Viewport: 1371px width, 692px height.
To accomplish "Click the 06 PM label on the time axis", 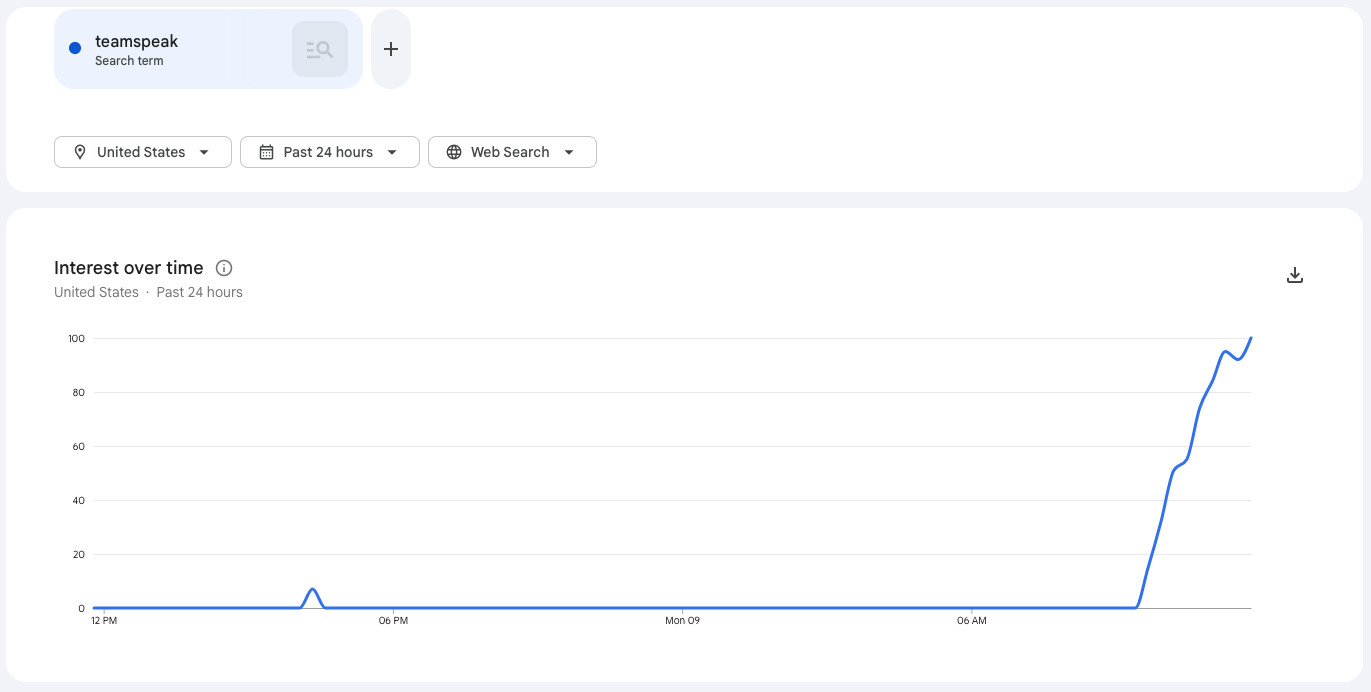I will pyautogui.click(x=393, y=621).
